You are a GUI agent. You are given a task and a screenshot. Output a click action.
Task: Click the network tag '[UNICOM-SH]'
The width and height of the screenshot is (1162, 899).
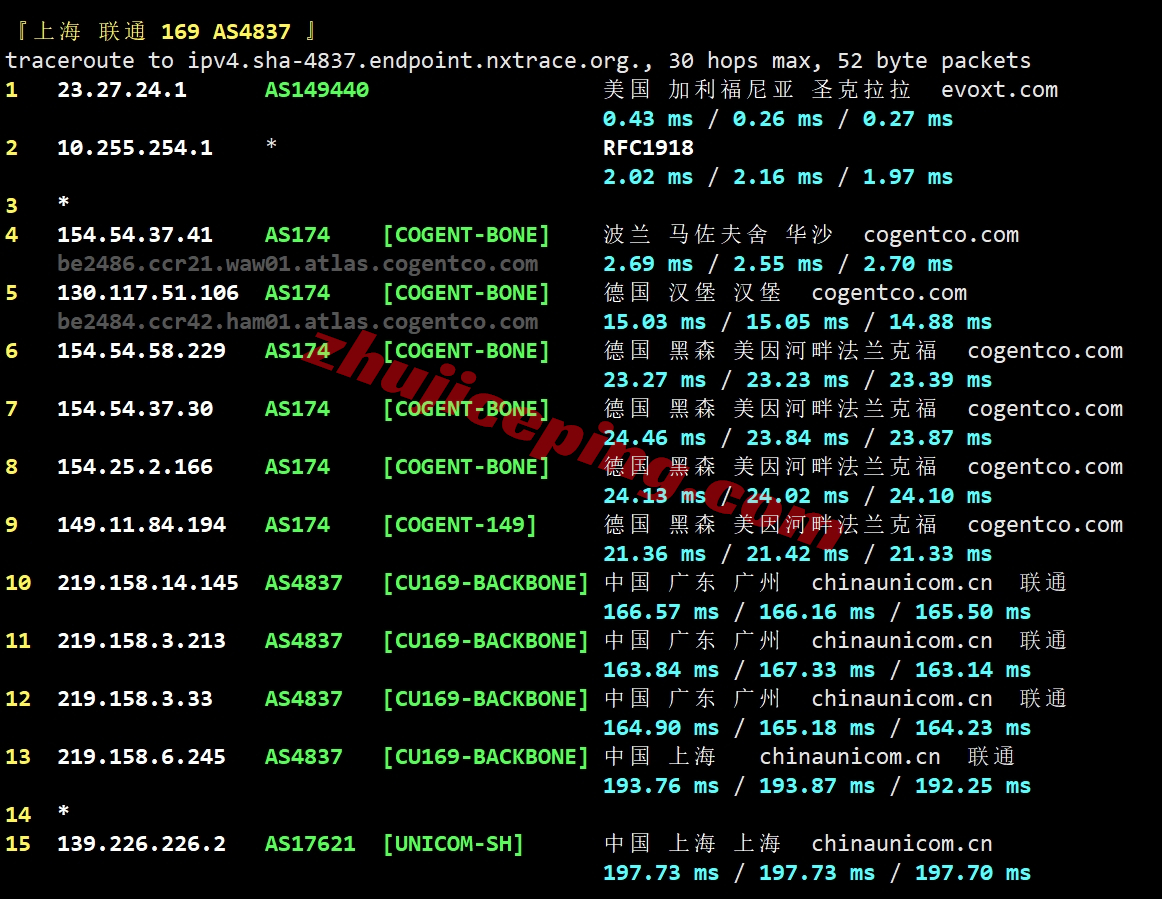[x=453, y=844]
